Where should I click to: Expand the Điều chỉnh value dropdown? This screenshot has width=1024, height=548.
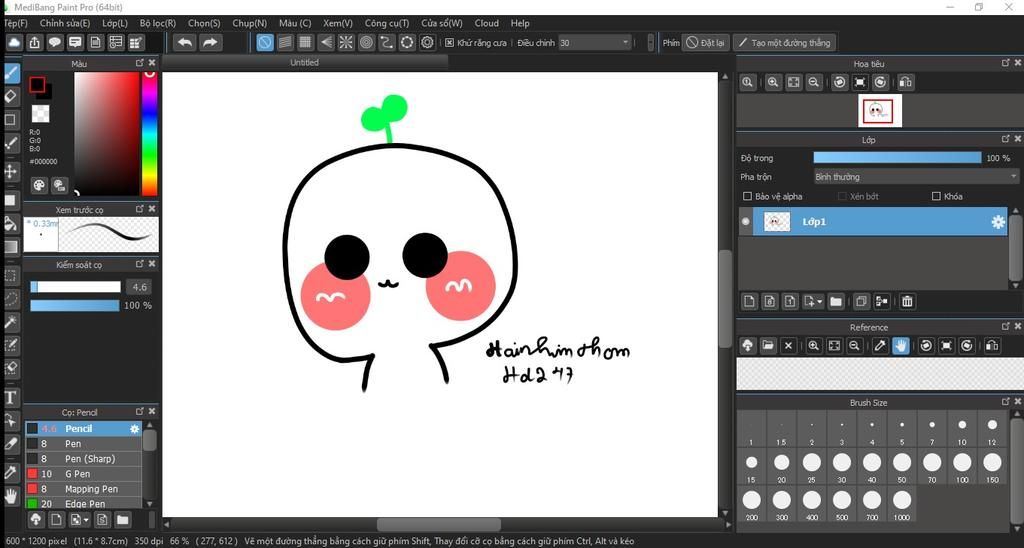tap(626, 43)
